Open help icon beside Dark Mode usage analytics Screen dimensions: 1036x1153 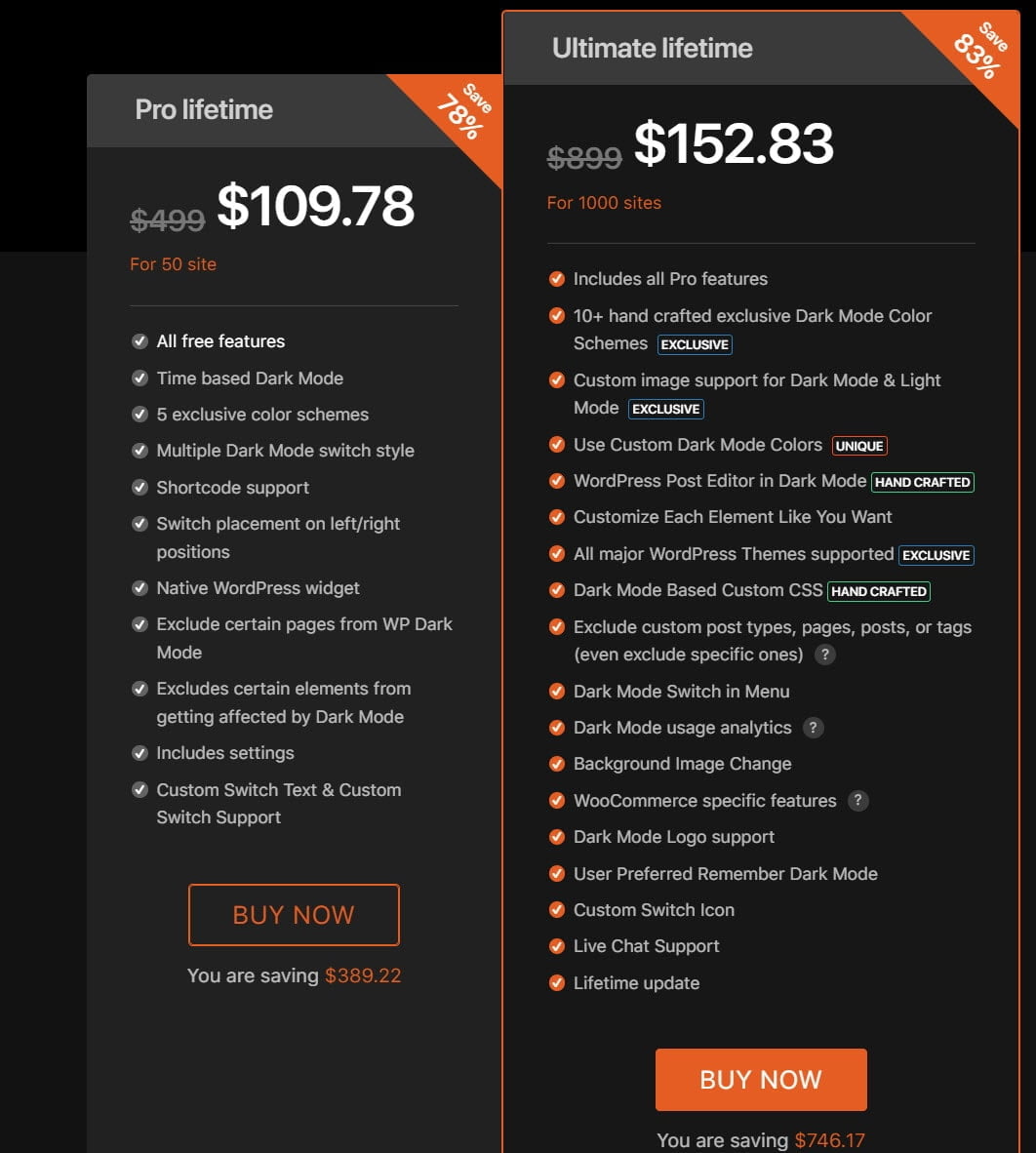click(813, 728)
